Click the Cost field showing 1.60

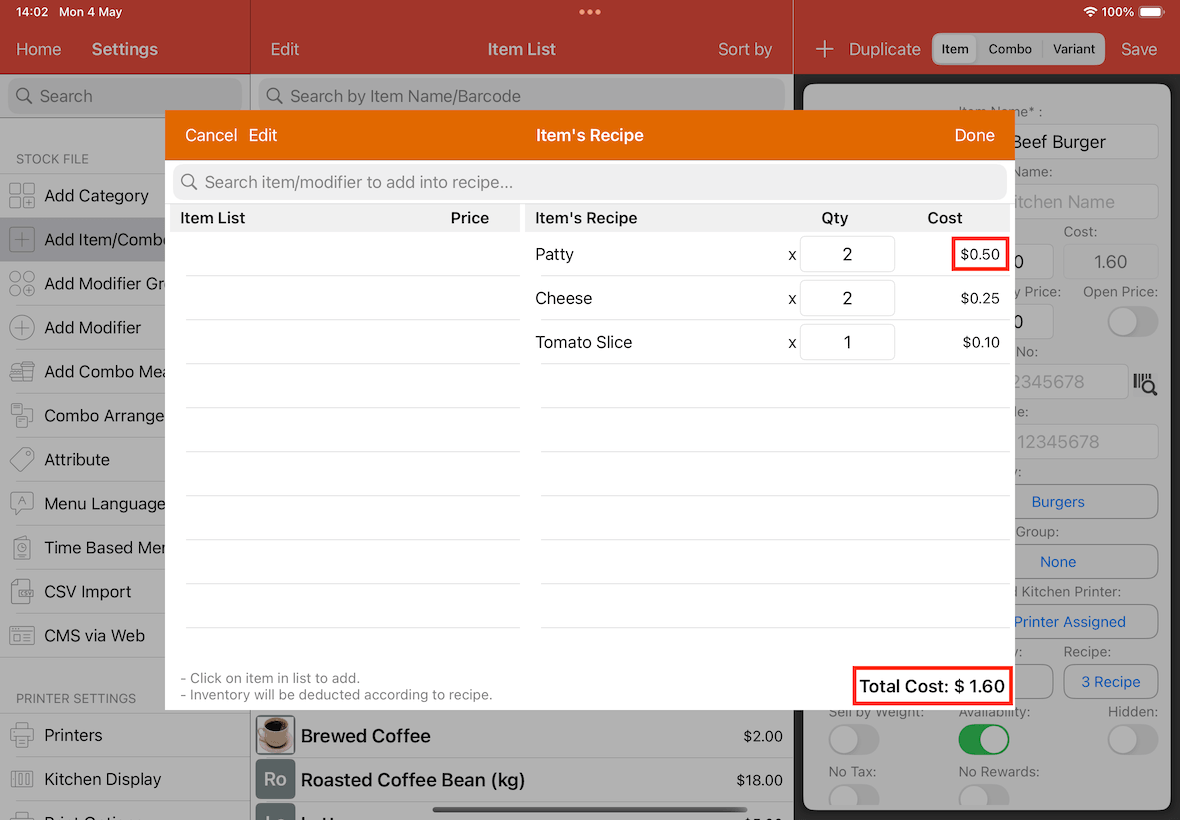[x=1111, y=262]
